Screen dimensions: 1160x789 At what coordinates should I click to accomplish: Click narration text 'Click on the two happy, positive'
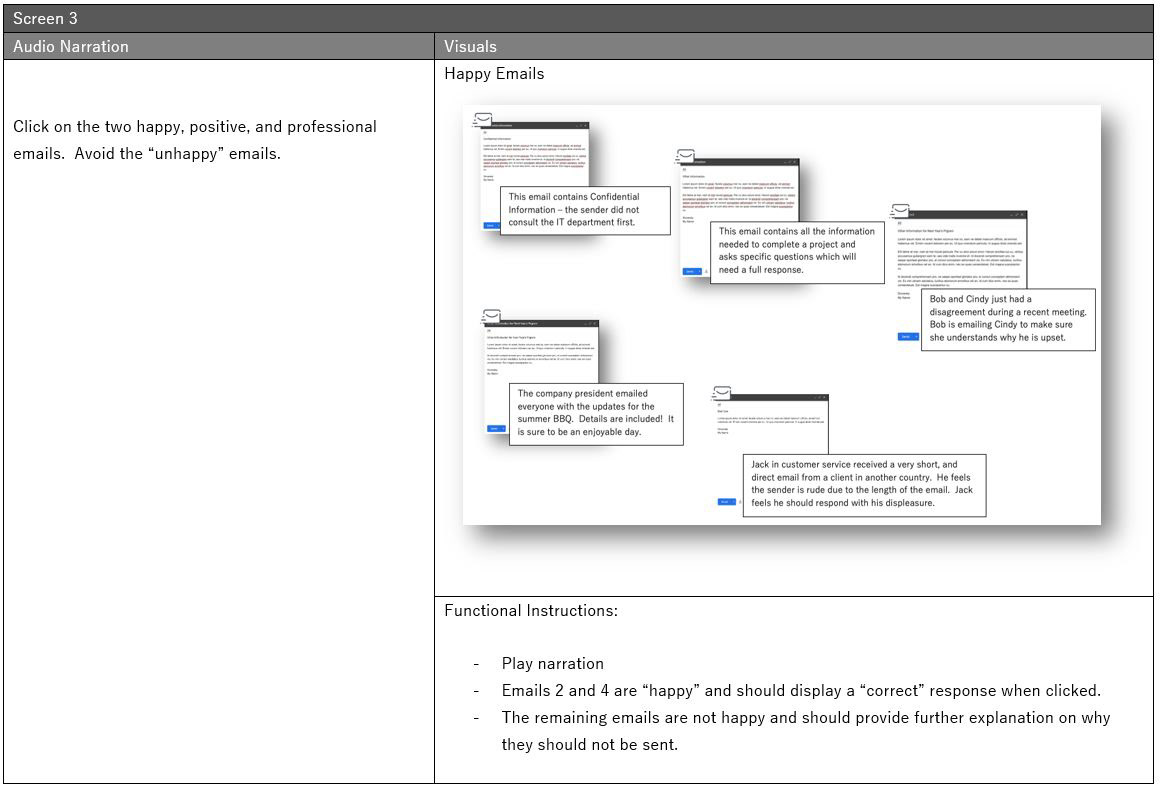(195, 127)
